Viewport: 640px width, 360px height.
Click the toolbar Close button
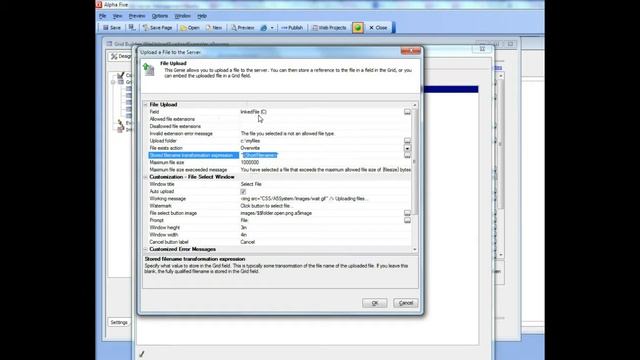coord(378,28)
